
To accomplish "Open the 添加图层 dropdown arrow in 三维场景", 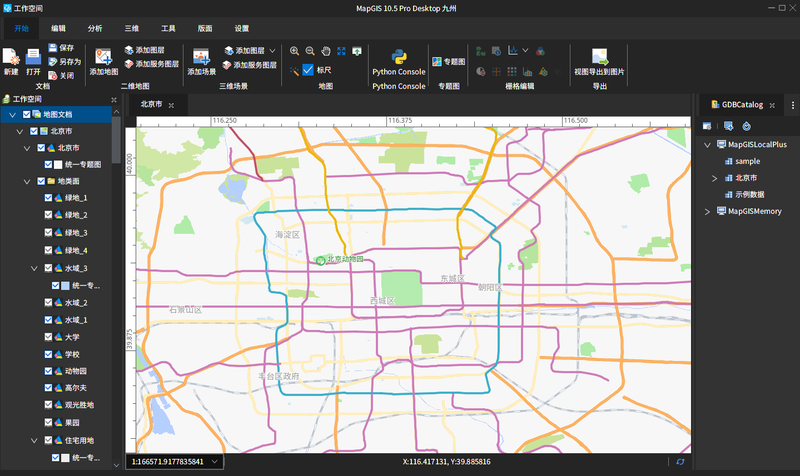I will [272, 51].
